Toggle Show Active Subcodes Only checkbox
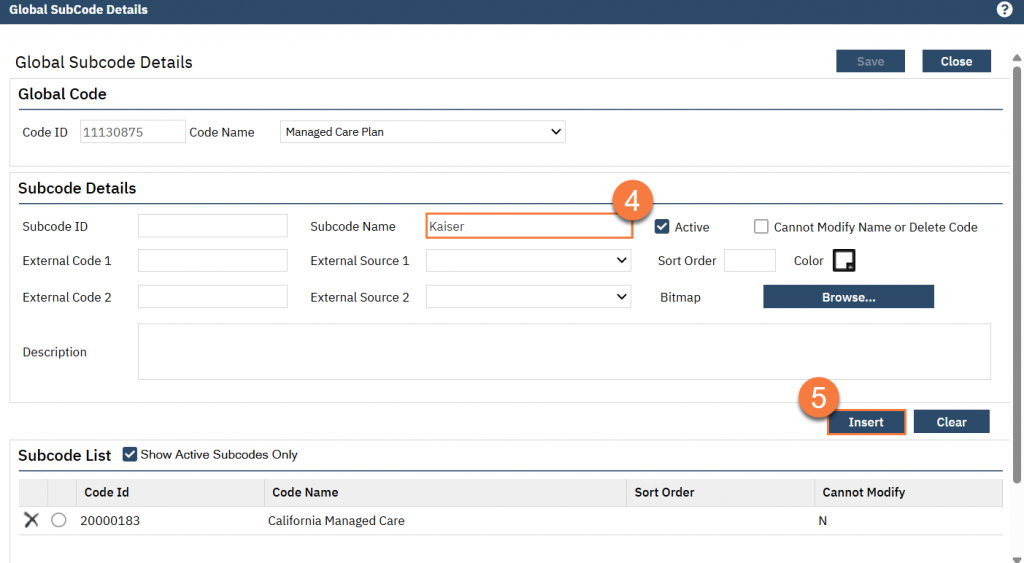The height and width of the screenshot is (563, 1024). tap(129, 454)
